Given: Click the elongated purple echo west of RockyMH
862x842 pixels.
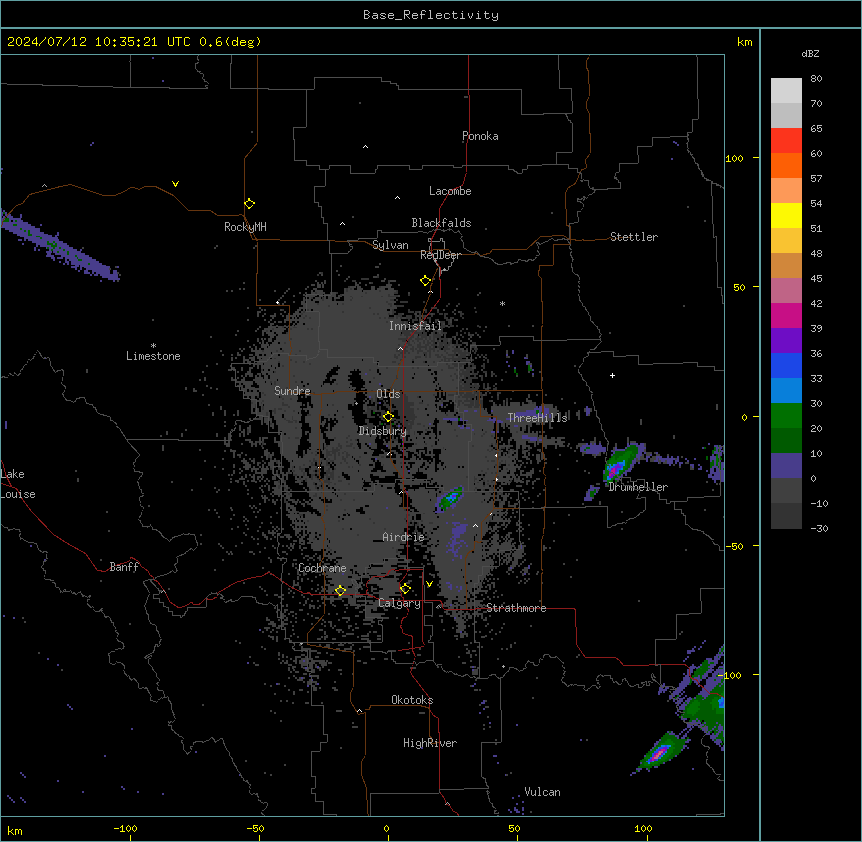Looking at the screenshot, I should pos(59,246).
